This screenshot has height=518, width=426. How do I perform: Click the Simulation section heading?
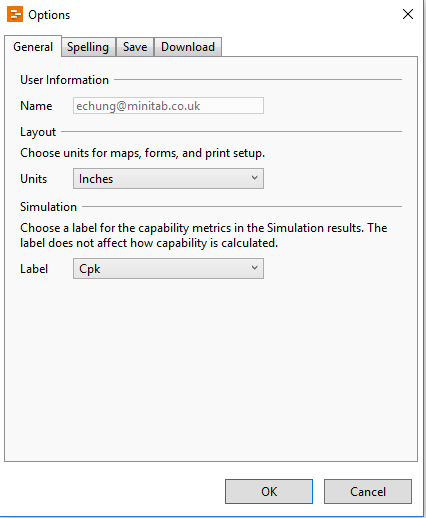click(48, 207)
